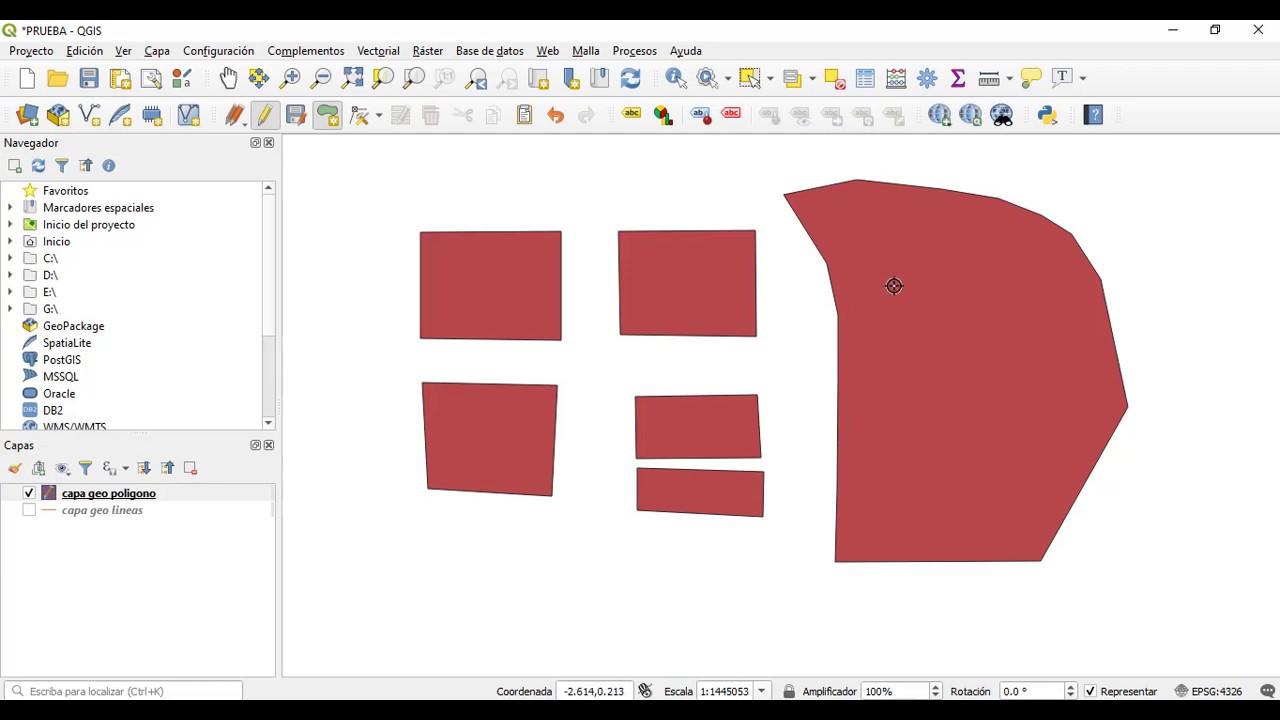This screenshot has height=720, width=1280.
Task: Paste features clipboard icon
Action: (x=524, y=116)
